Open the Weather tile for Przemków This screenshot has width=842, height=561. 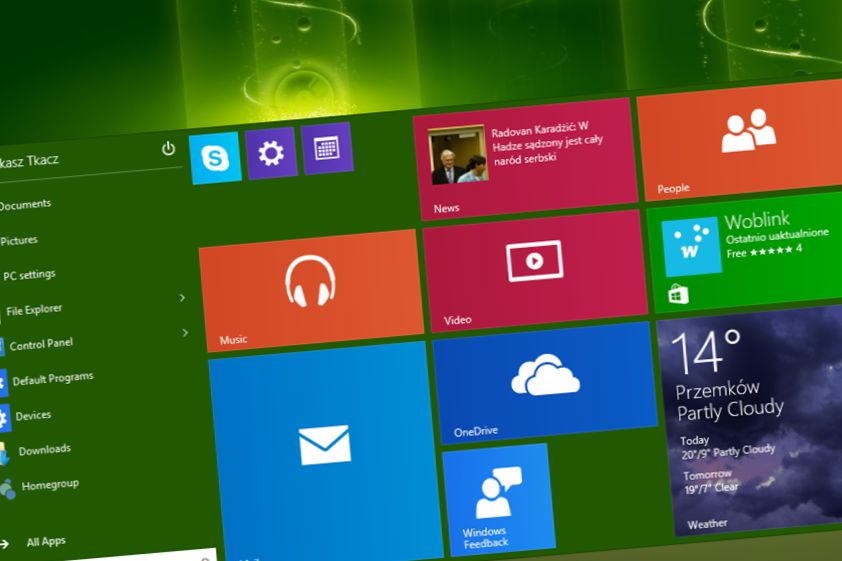[752, 421]
